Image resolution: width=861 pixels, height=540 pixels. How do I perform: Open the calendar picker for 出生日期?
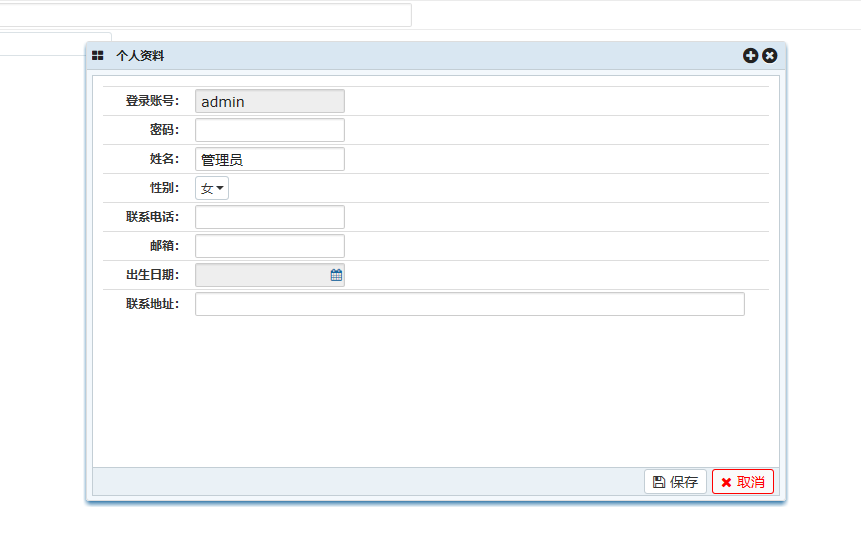(336, 275)
